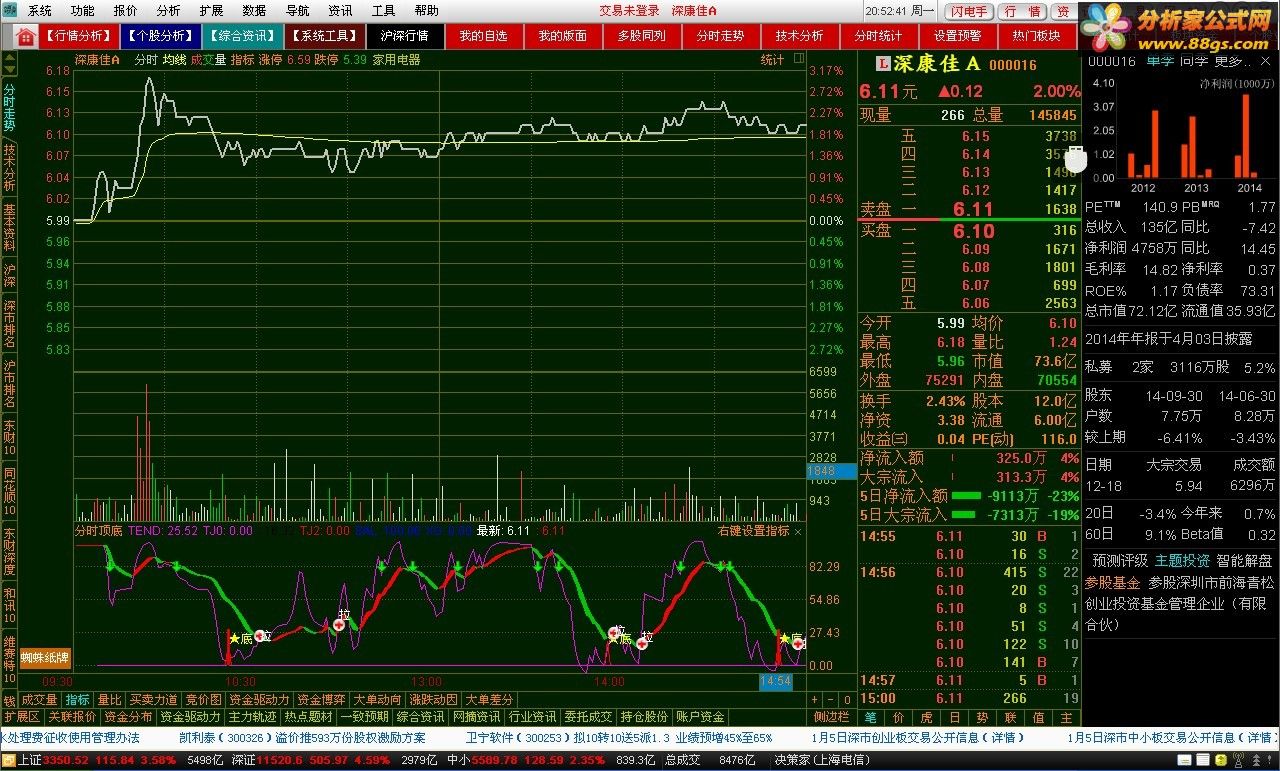
Task: Click the 蜘蛛纸牌 button
Action: click(x=45, y=657)
